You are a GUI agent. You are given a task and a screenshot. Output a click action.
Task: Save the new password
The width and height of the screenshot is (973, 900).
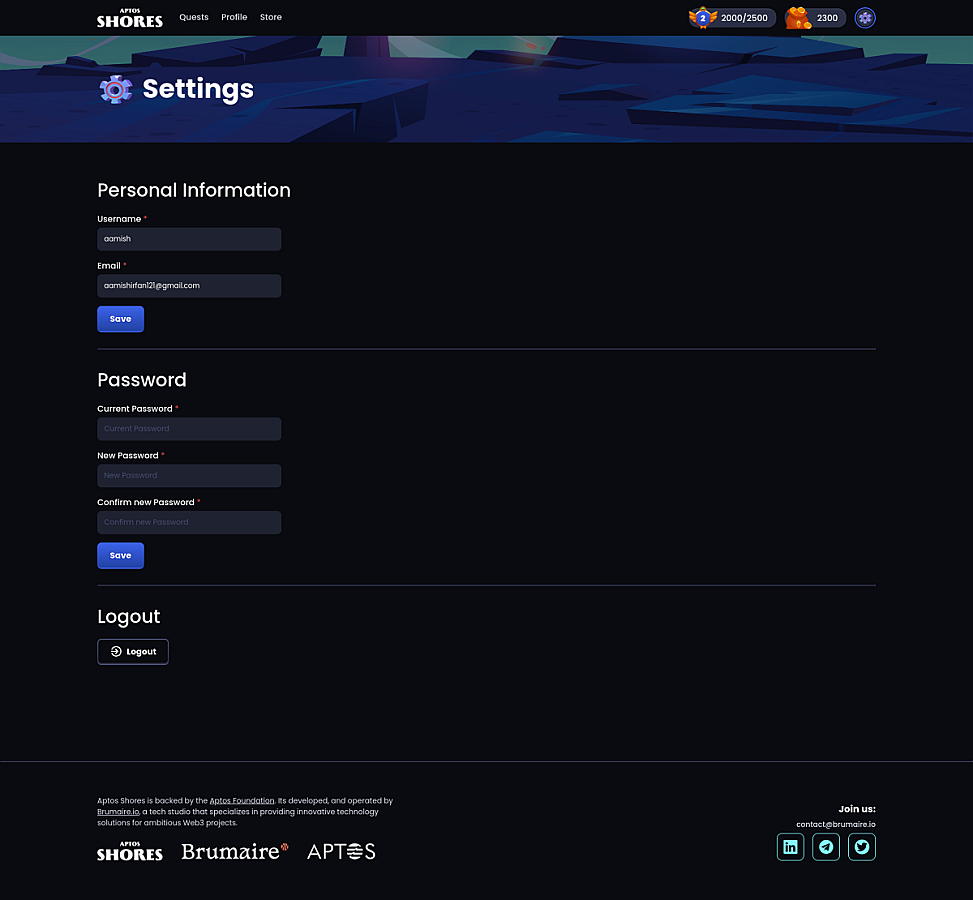pos(120,556)
